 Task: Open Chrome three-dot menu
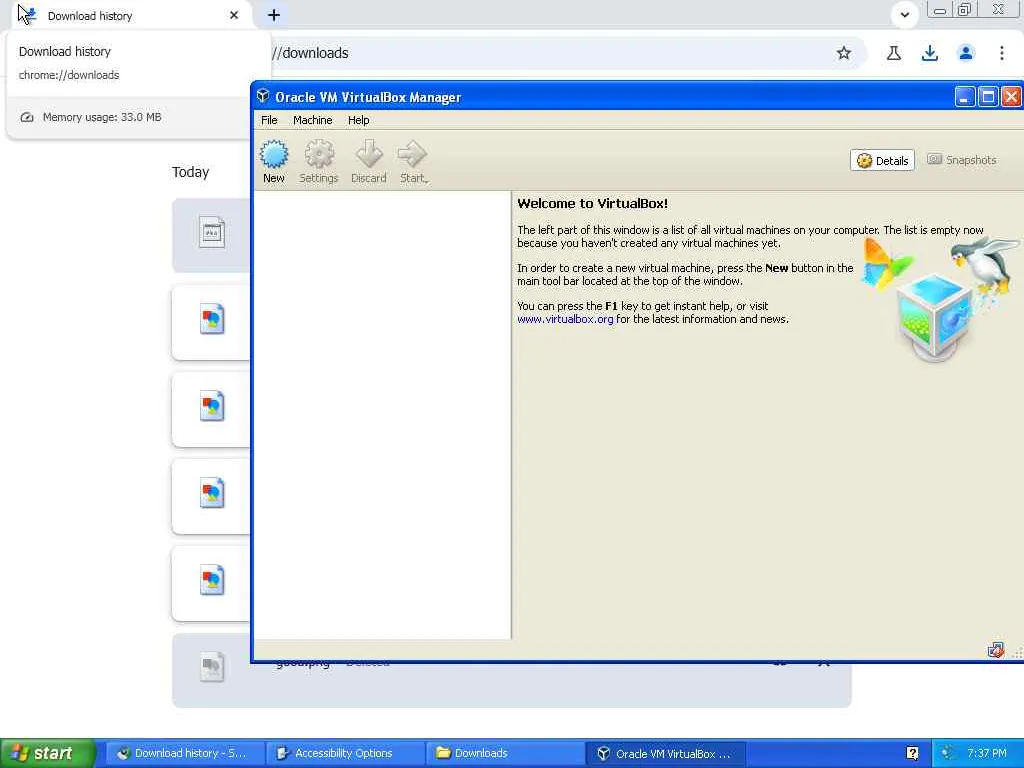(x=1001, y=53)
